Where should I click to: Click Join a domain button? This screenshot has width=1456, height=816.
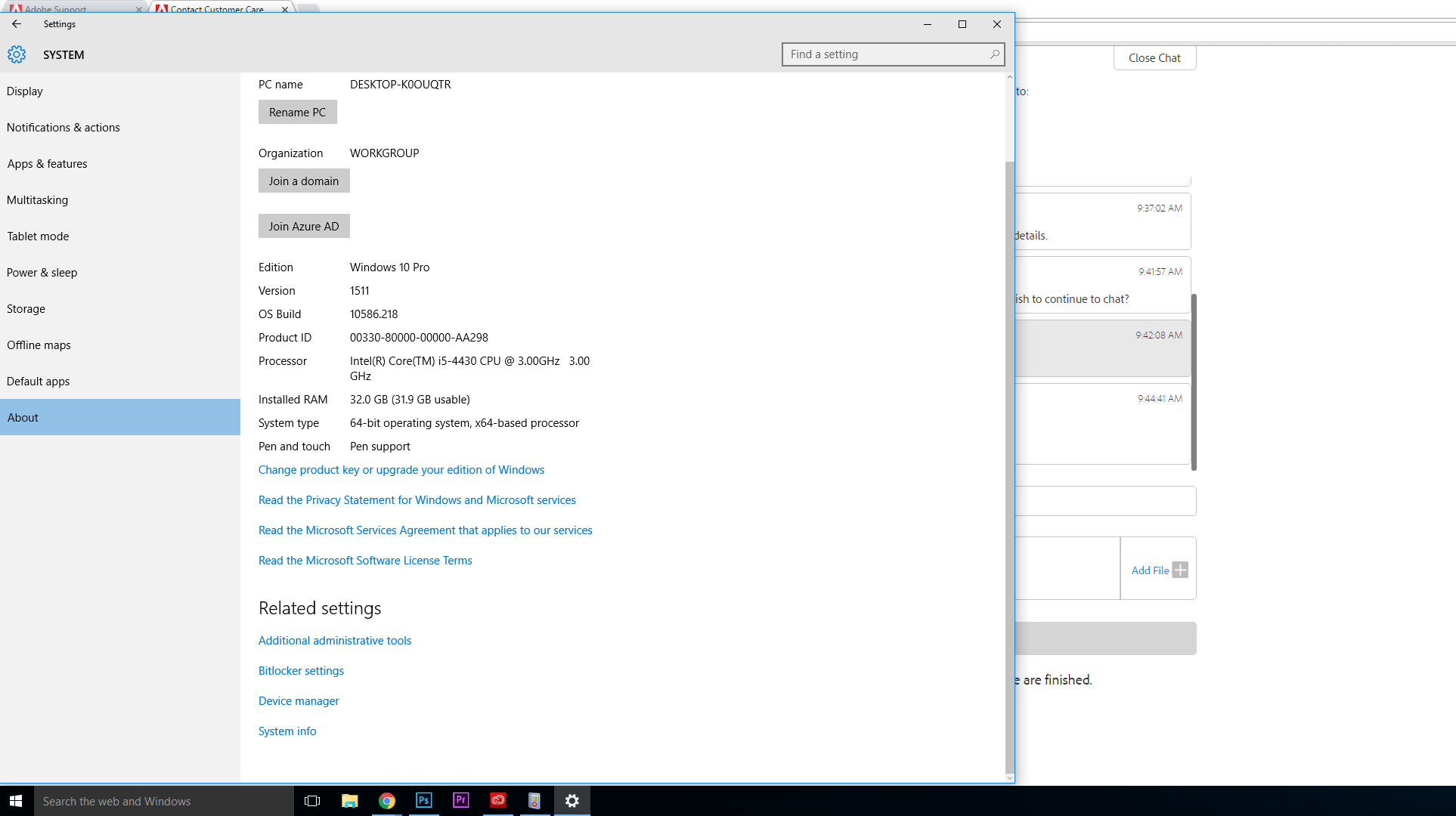pos(304,181)
